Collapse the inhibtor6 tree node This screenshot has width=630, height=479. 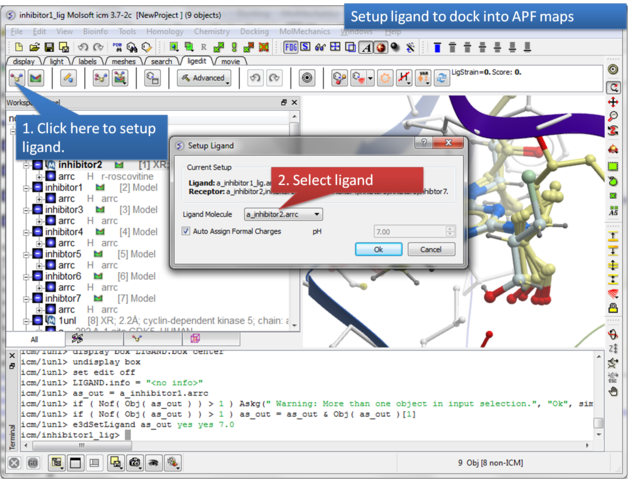[26, 276]
